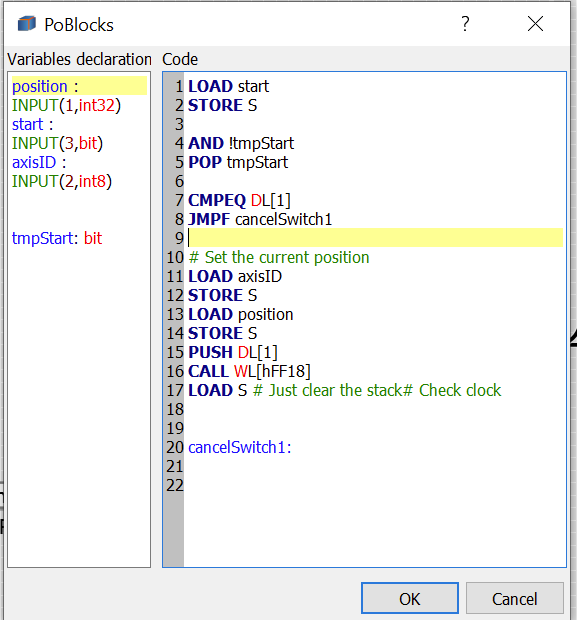Screen dimensions: 577x620
Task: Click the 'tmpStart: bit' variable declaration
Action: tap(57, 238)
